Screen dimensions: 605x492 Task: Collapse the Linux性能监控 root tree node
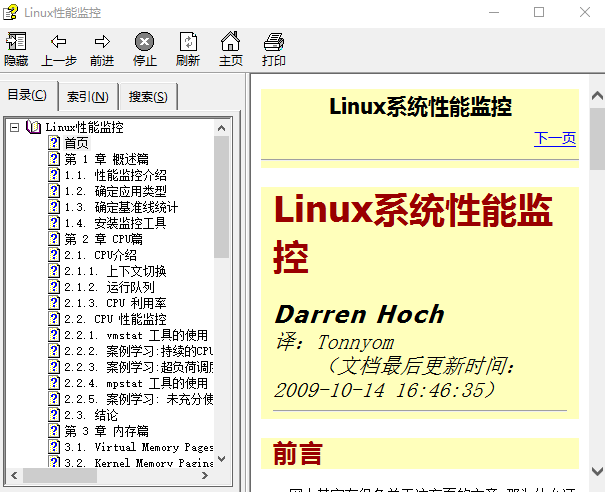[15, 127]
